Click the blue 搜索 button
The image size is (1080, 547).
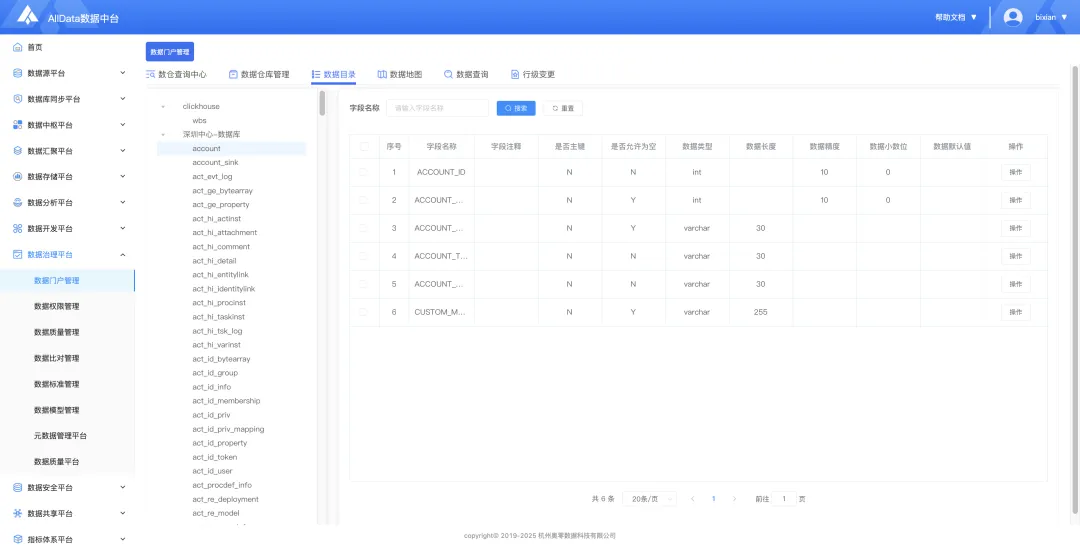516,108
